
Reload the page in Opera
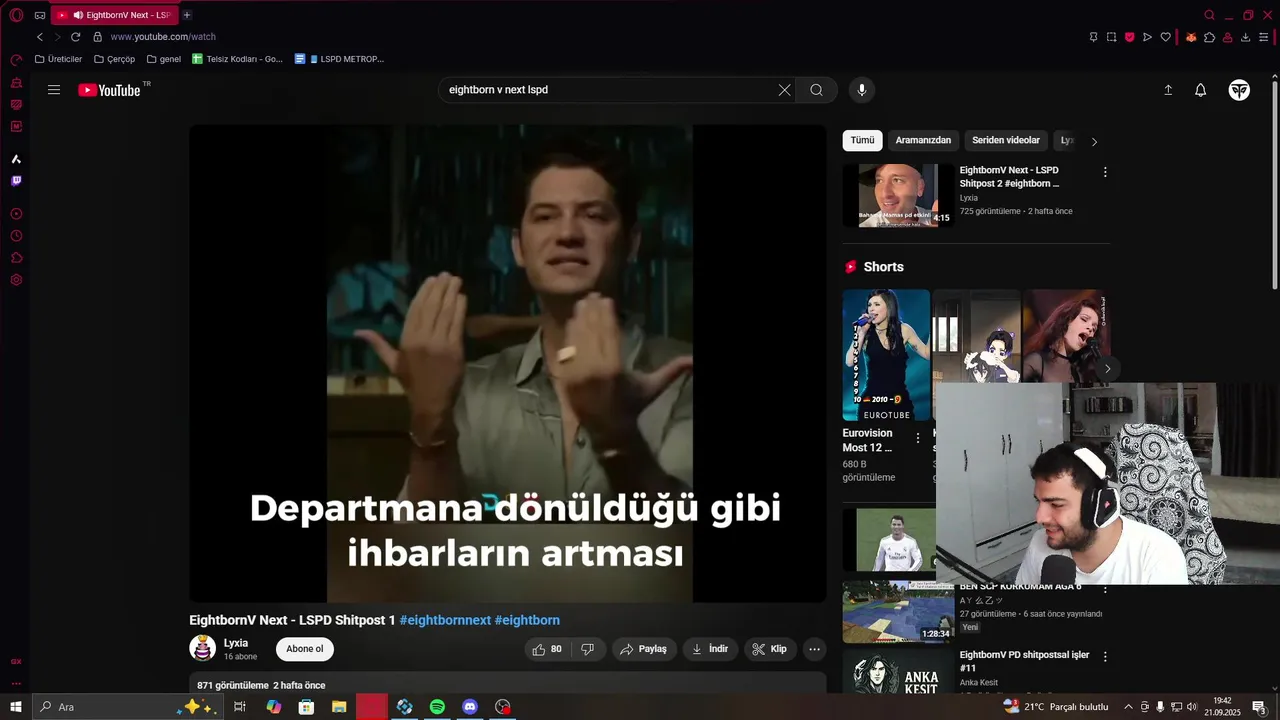click(x=75, y=37)
